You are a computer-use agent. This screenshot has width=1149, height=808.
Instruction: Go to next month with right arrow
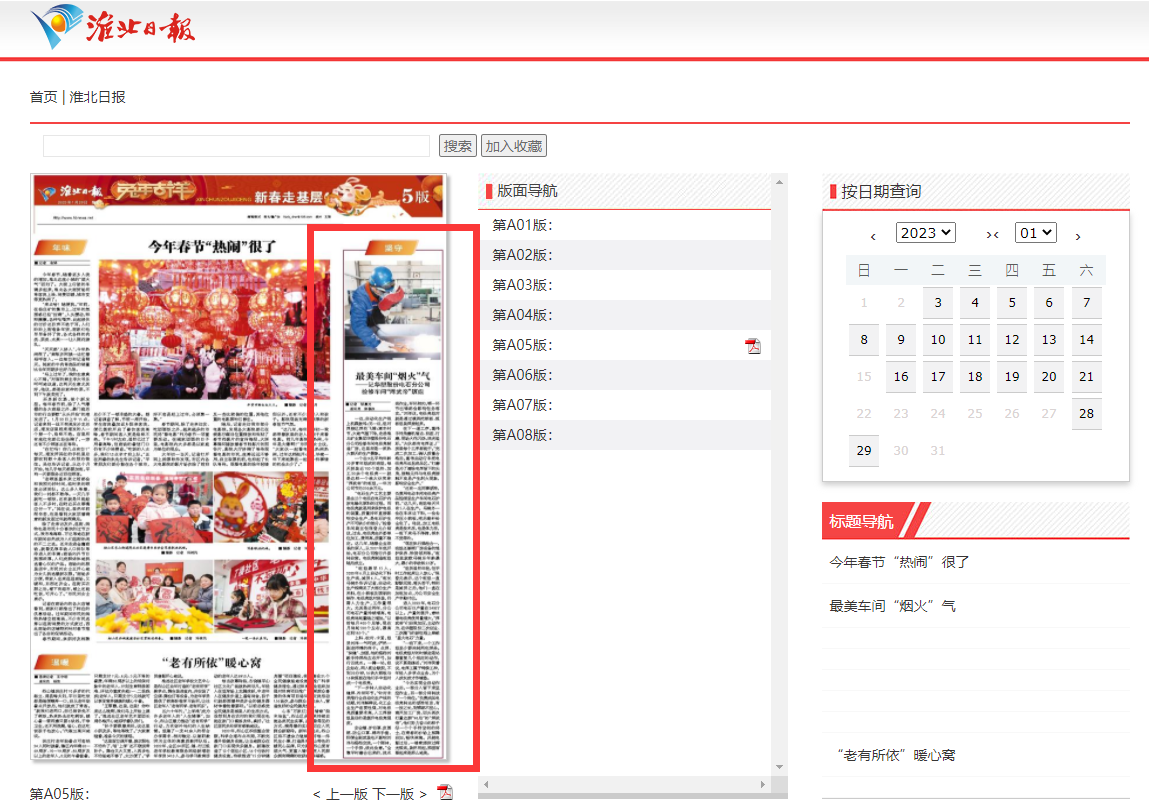tap(1078, 236)
